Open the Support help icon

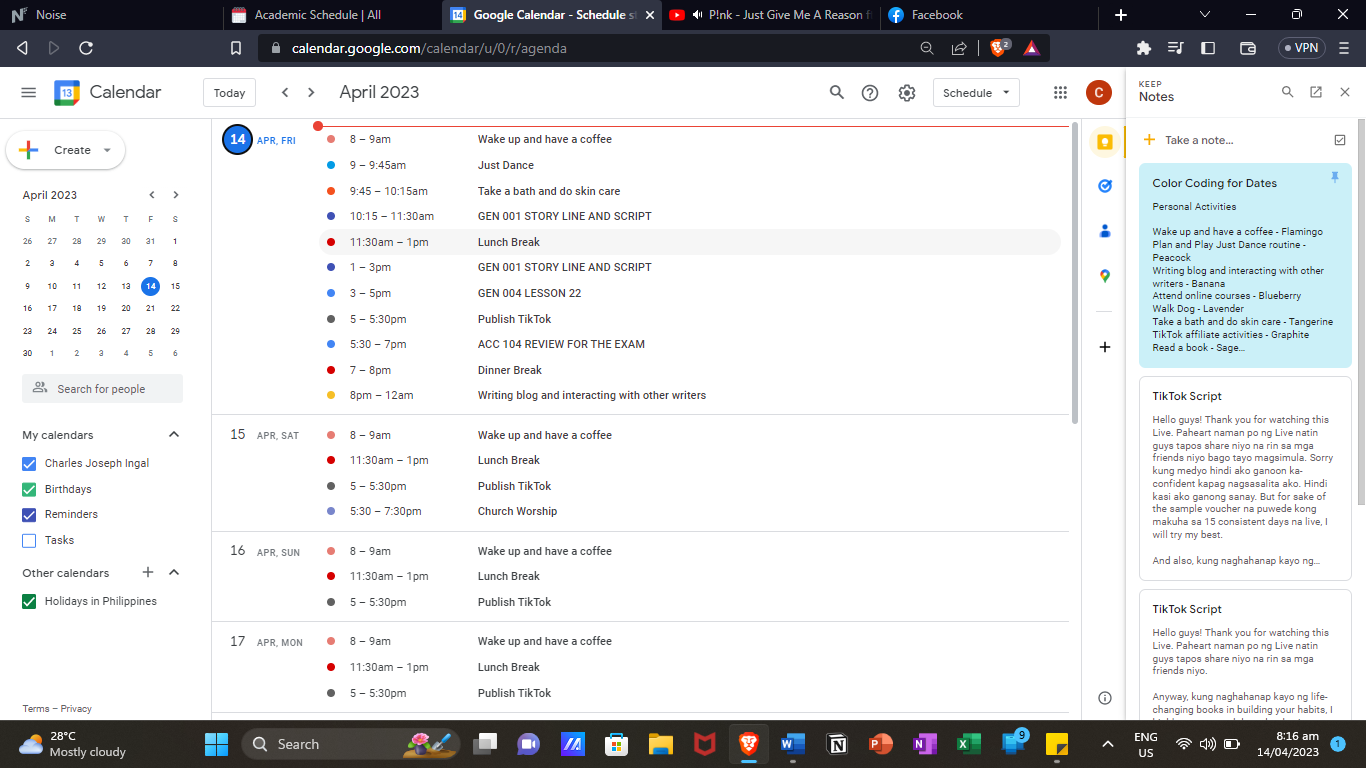click(x=870, y=93)
